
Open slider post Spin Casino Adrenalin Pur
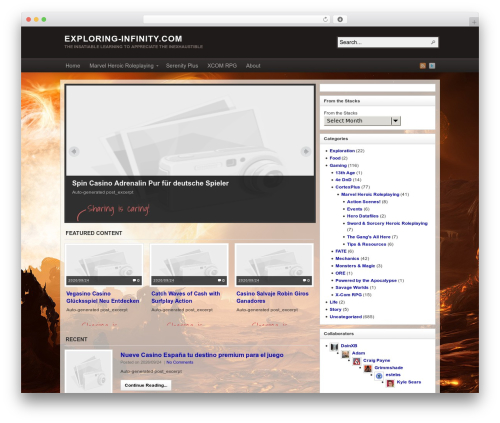pyautogui.click(x=150, y=183)
